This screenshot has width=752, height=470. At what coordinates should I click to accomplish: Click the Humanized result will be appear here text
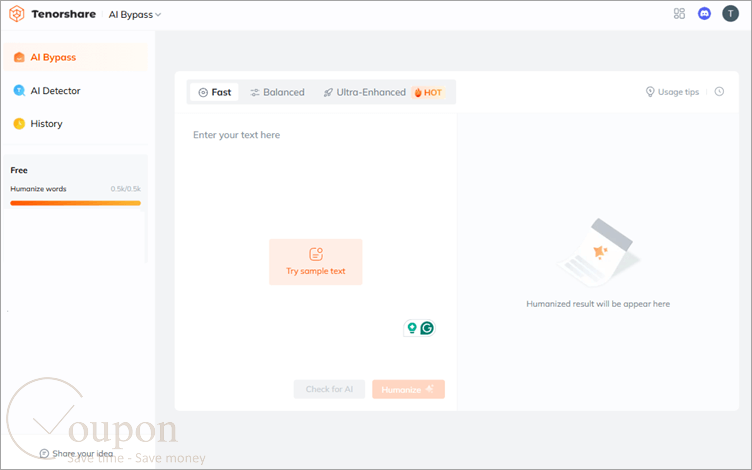click(598, 304)
